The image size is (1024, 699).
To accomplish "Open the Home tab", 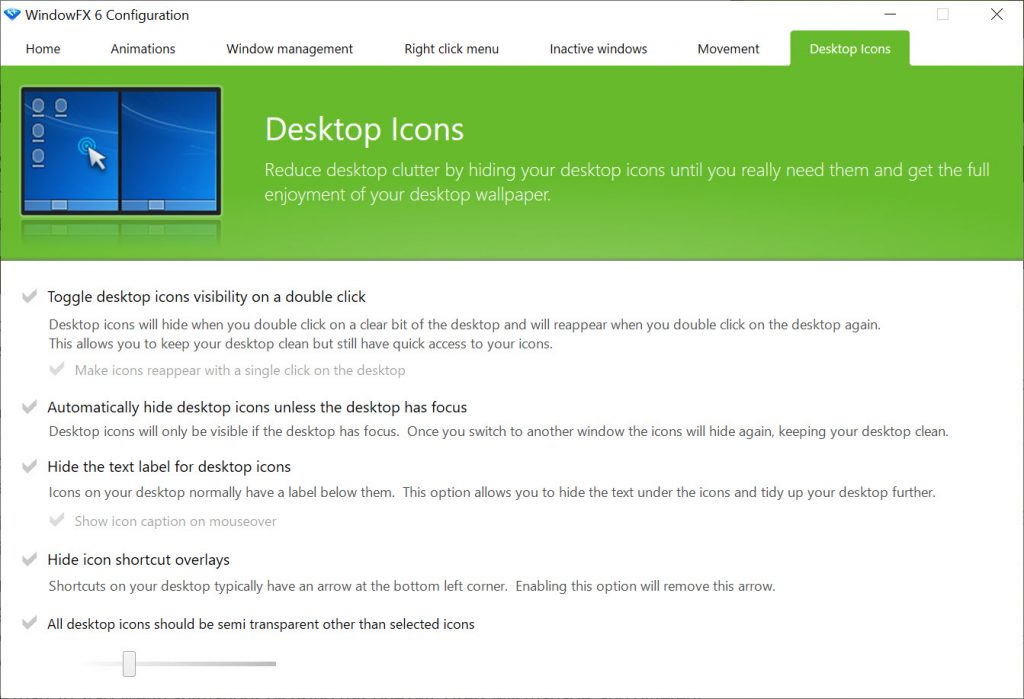I will click(x=43, y=49).
